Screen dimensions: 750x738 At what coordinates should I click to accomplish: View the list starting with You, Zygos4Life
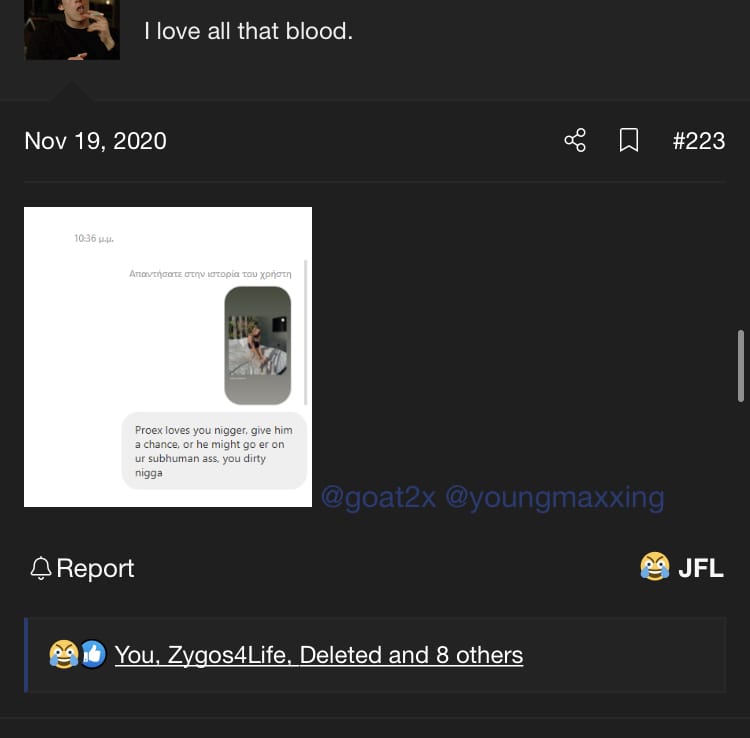319,655
